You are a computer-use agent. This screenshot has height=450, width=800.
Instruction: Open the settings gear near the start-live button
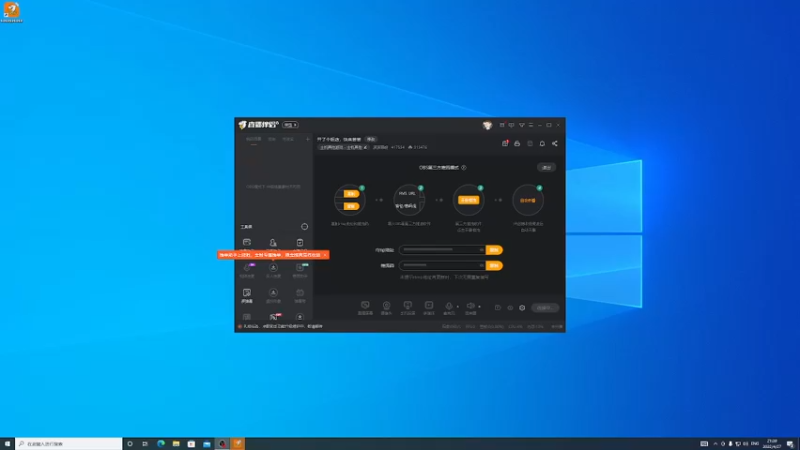point(522,308)
